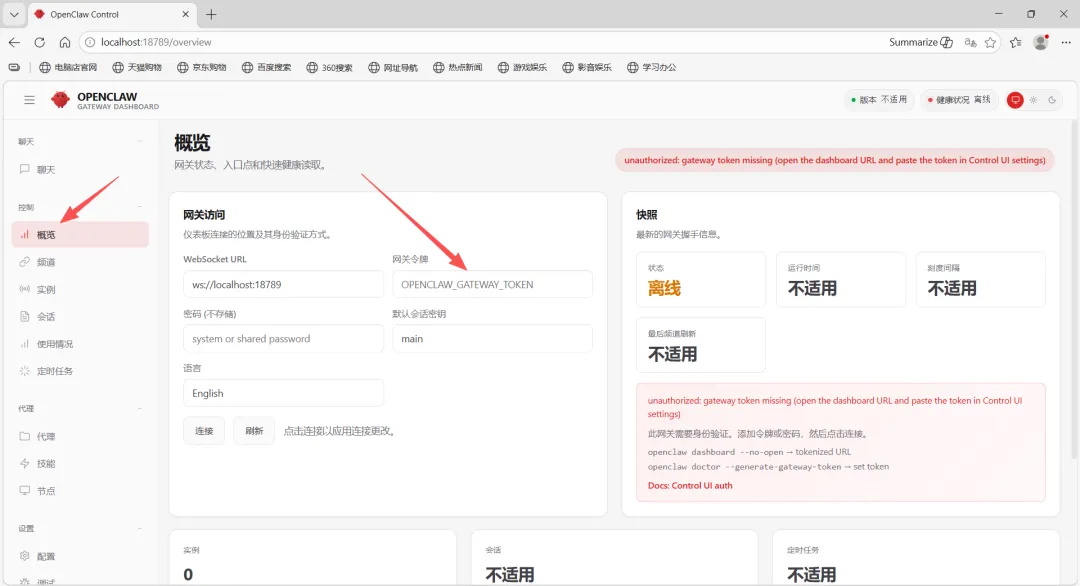The height and width of the screenshot is (586, 1080).
Task: Click the 实例 count card showing 0
Action: pyautogui.click(x=312, y=558)
